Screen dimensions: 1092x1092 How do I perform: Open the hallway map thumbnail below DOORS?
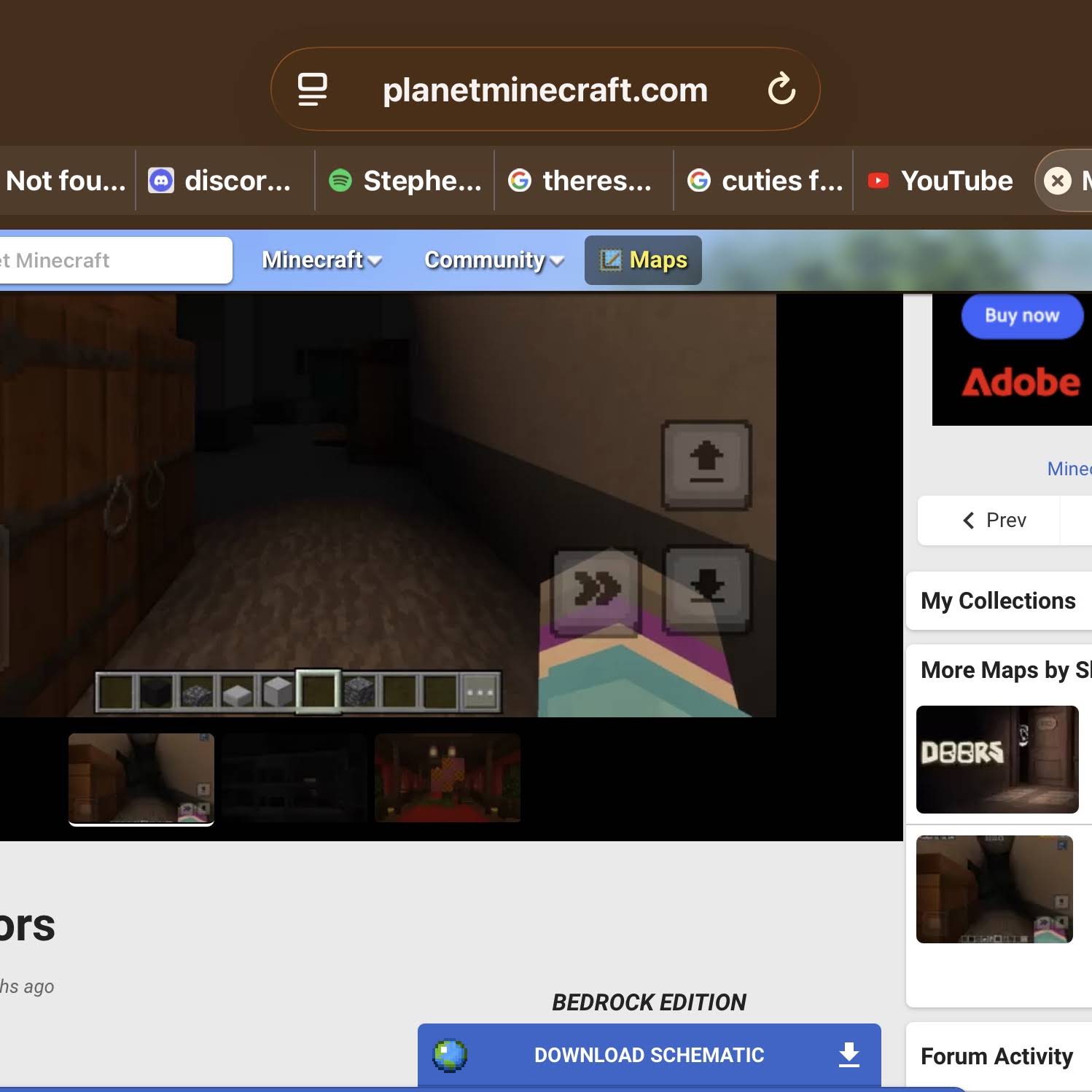[x=994, y=889]
